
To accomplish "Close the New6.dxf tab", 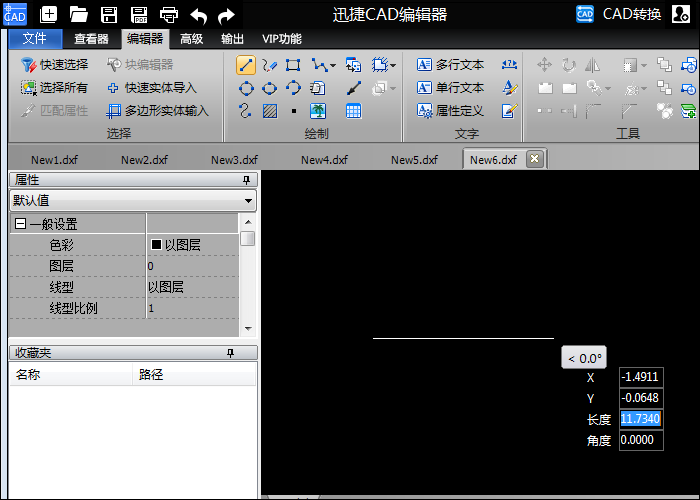I will 535,159.
